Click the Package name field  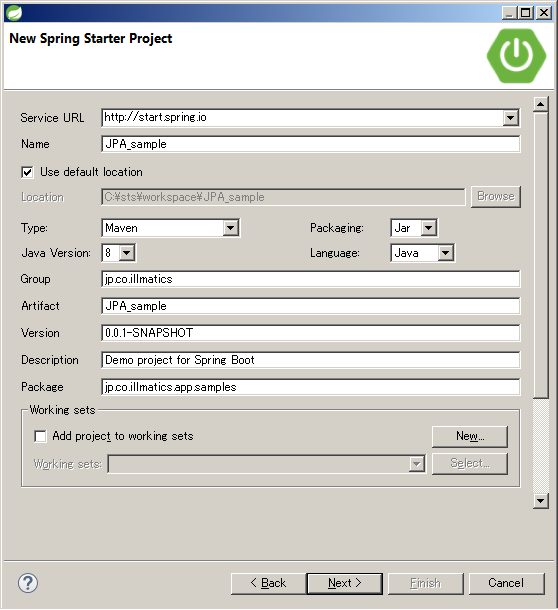311,387
